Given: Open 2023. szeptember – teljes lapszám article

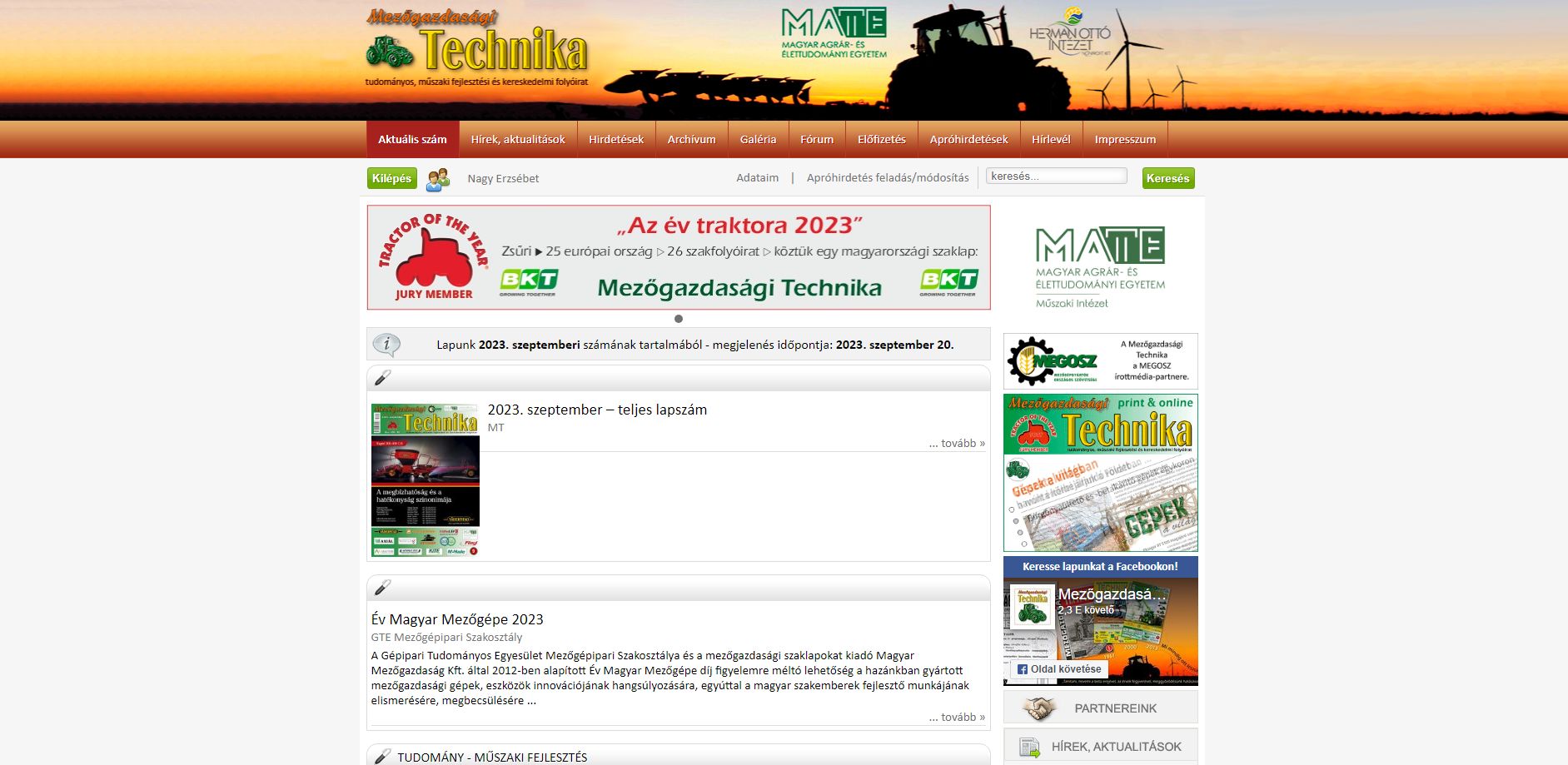Looking at the screenshot, I should [x=597, y=410].
